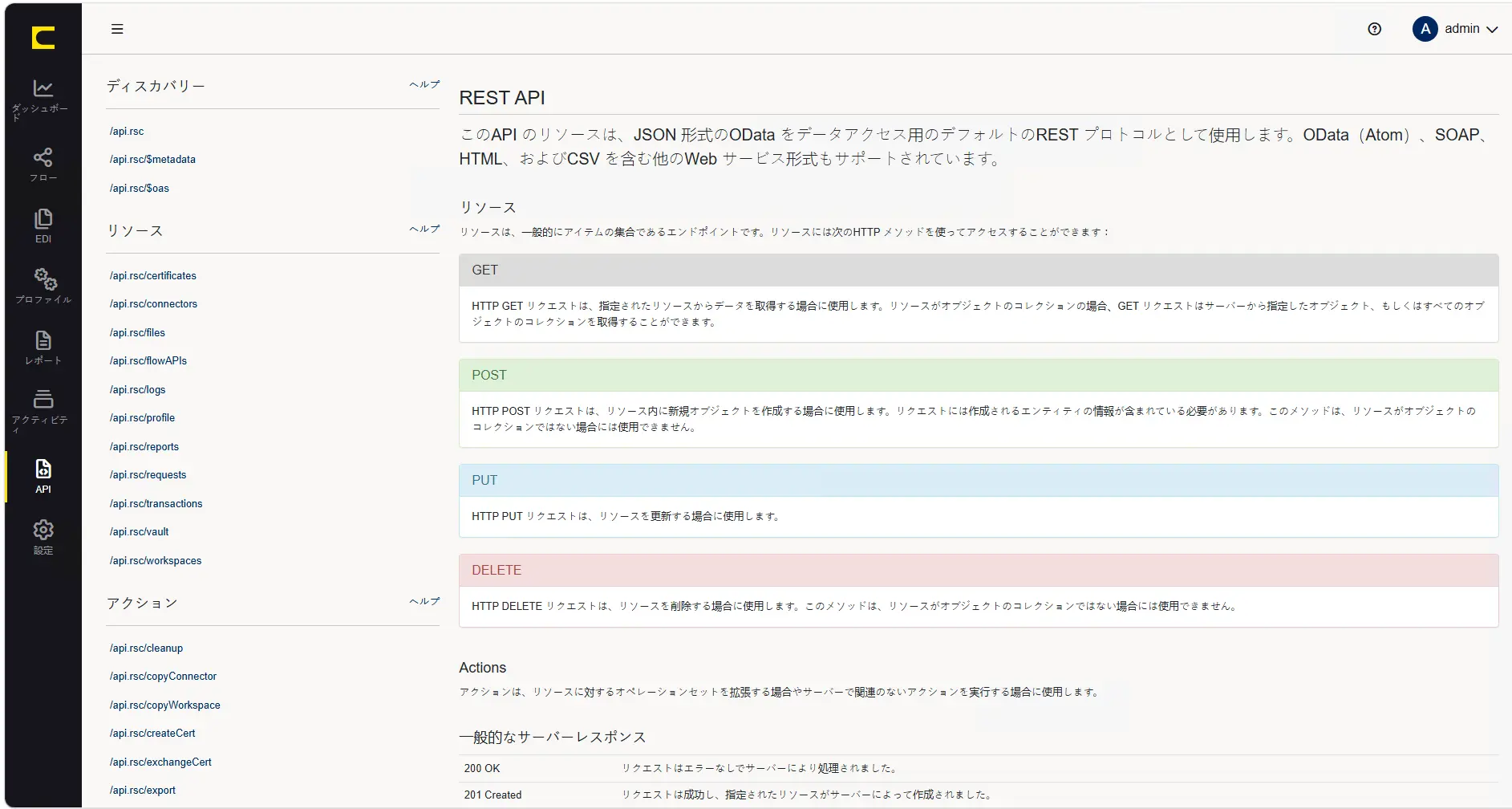This screenshot has height=809, width=1512.
Task: Open the /api.rsc/vault resource
Action: pos(140,531)
